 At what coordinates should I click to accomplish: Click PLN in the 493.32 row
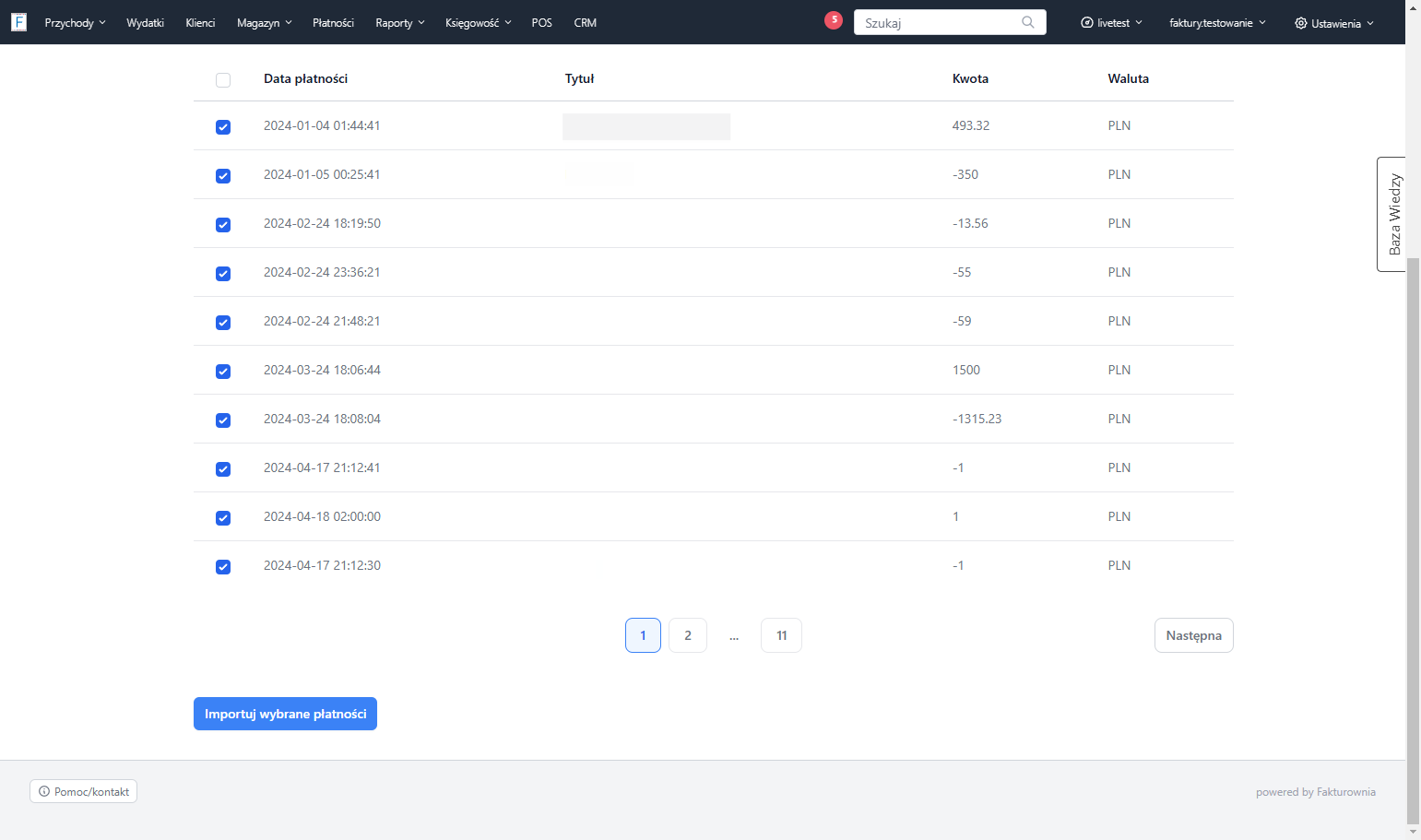click(1119, 125)
